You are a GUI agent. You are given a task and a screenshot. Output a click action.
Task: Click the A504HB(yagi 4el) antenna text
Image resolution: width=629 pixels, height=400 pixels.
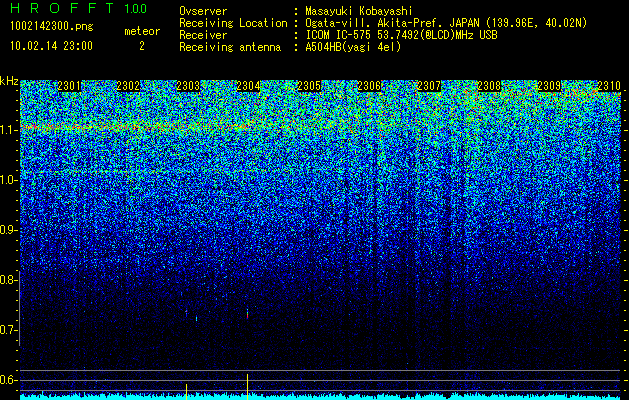point(353,47)
